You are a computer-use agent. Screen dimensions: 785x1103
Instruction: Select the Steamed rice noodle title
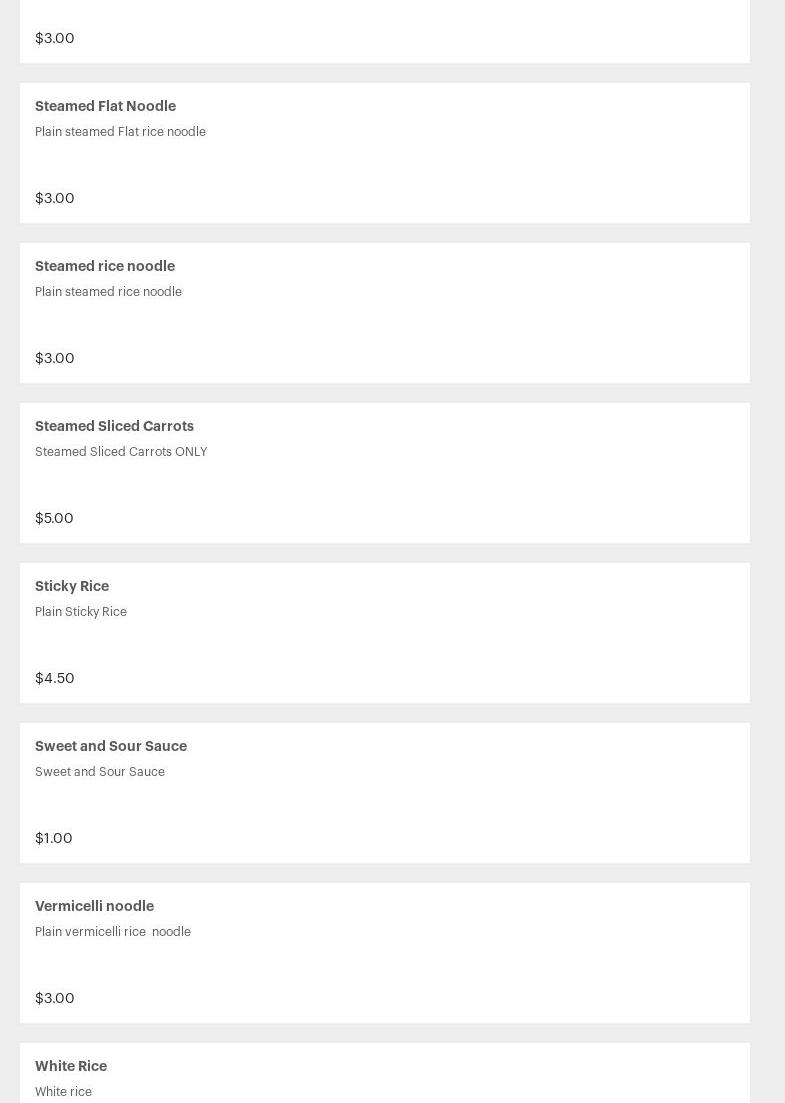(x=105, y=266)
